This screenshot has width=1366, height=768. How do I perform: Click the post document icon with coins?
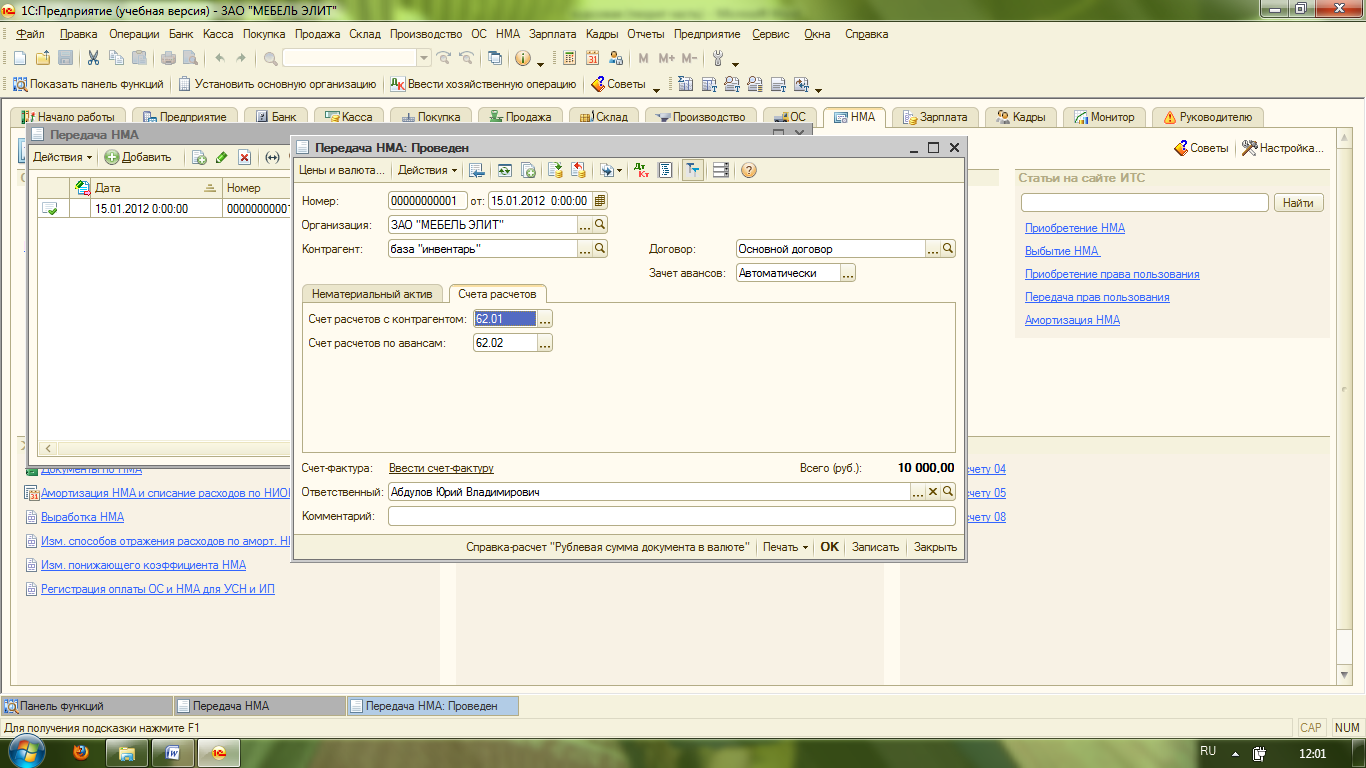click(x=556, y=170)
